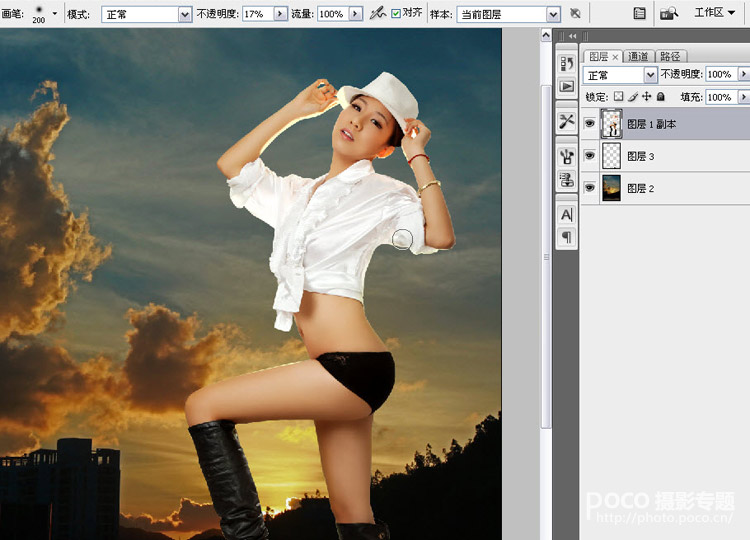Expand the brush preset dropdown arrow
The image size is (750, 540).
[x=55, y=13]
